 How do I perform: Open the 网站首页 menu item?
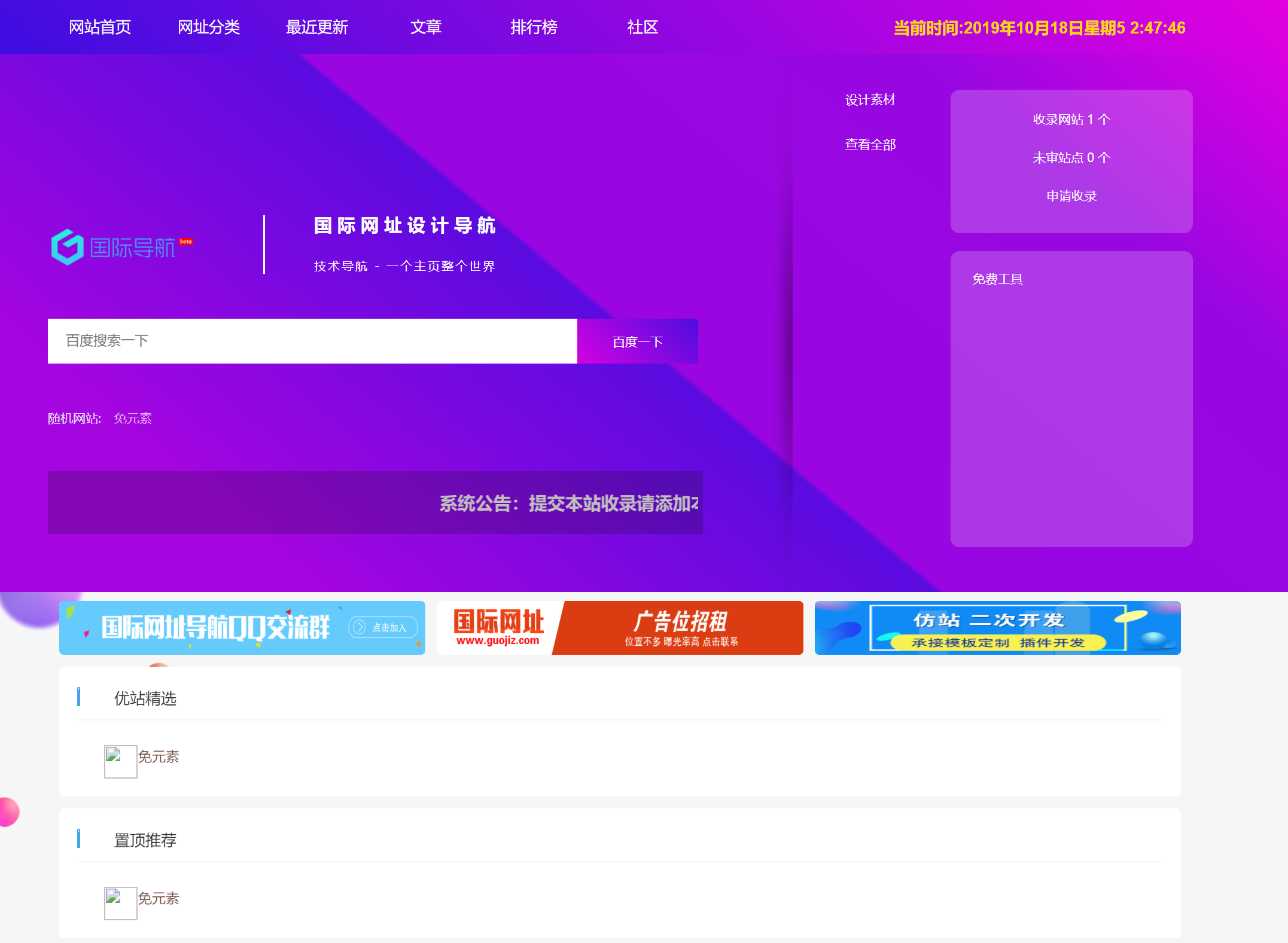point(100,28)
